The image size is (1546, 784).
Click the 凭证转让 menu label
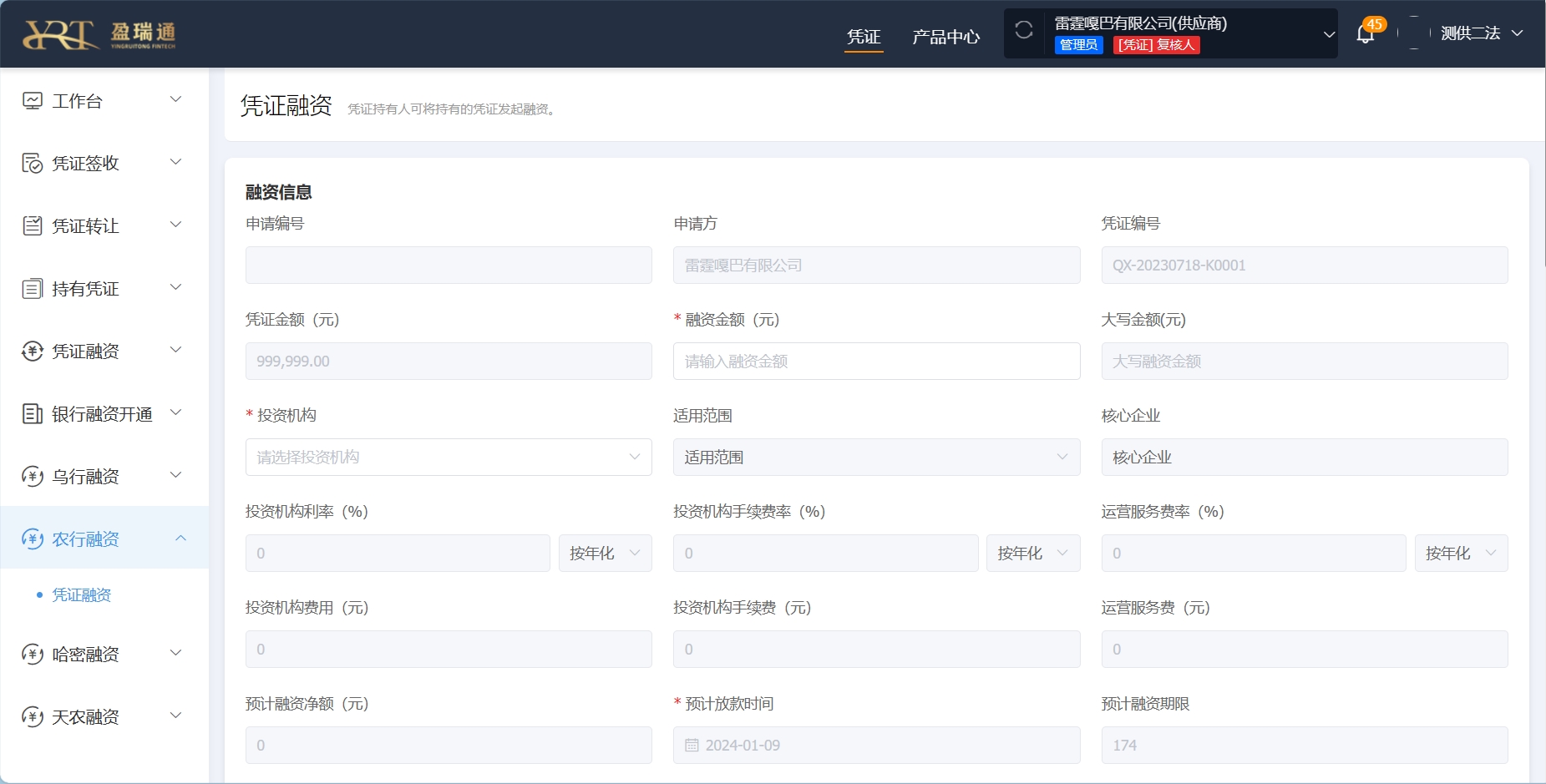85,226
